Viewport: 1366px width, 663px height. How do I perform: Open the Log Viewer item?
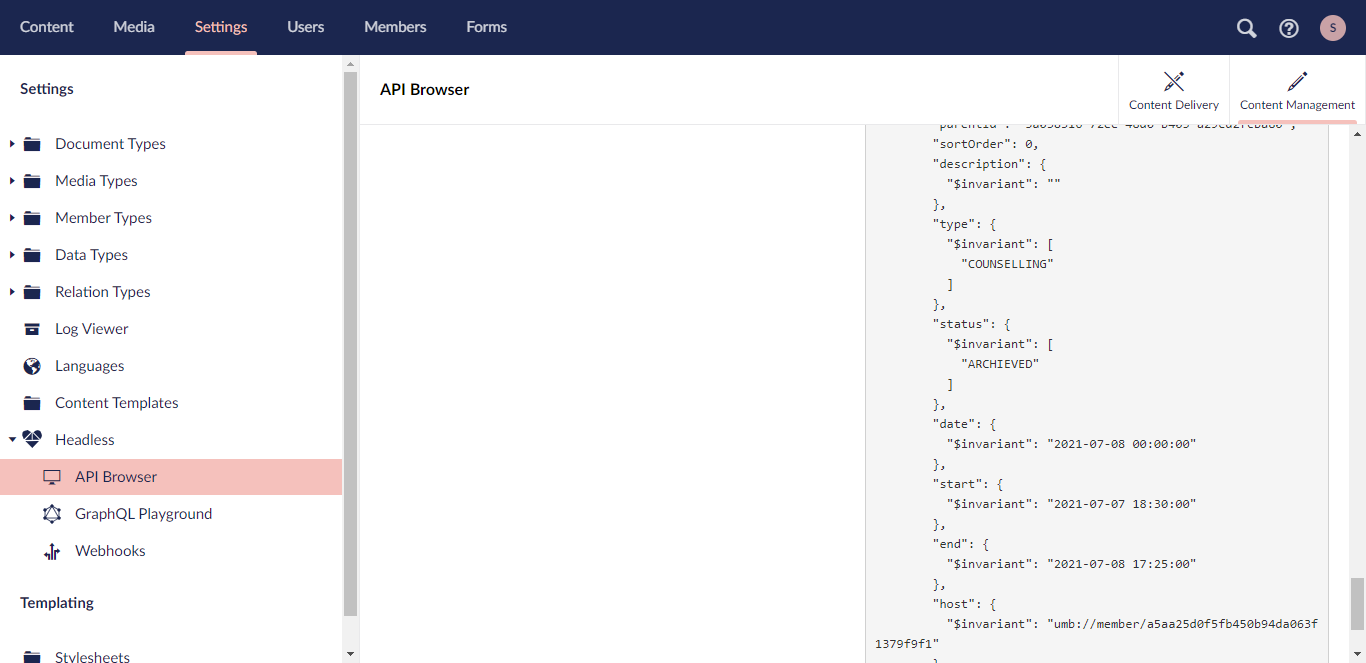click(91, 329)
